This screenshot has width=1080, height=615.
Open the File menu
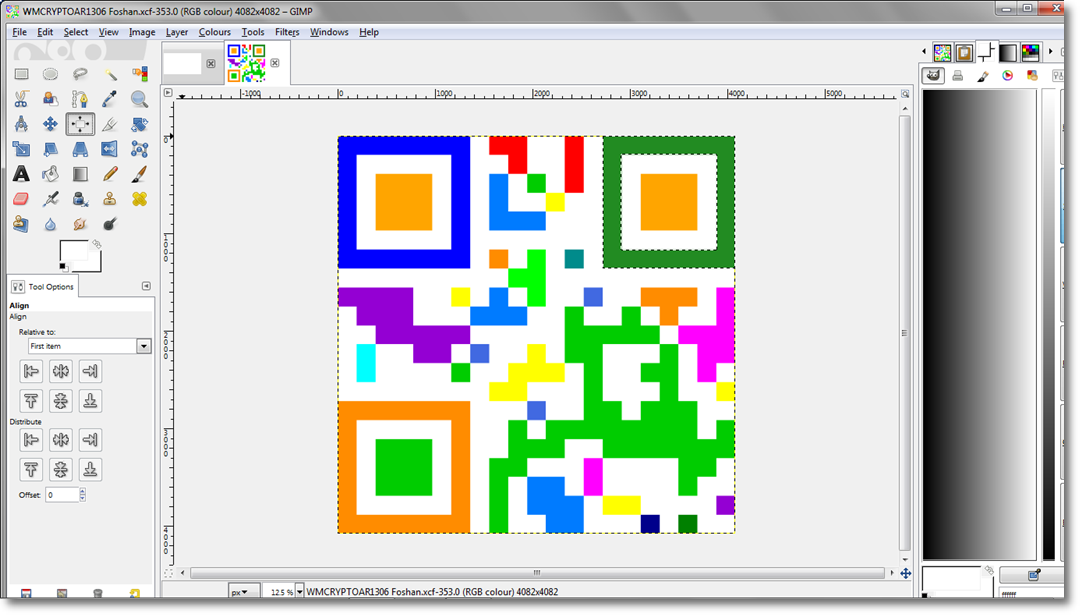tap(19, 32)
